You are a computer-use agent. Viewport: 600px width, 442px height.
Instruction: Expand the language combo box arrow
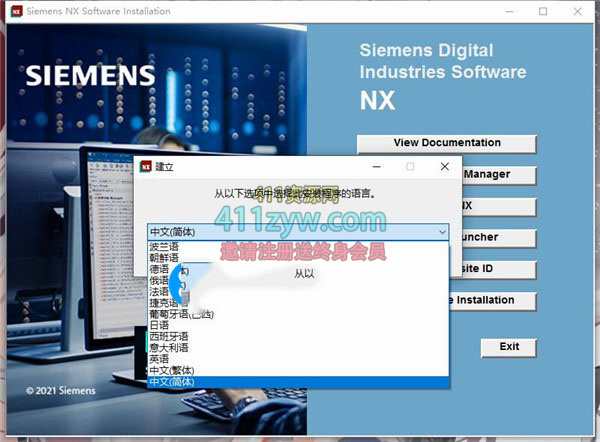pos(441,232)
